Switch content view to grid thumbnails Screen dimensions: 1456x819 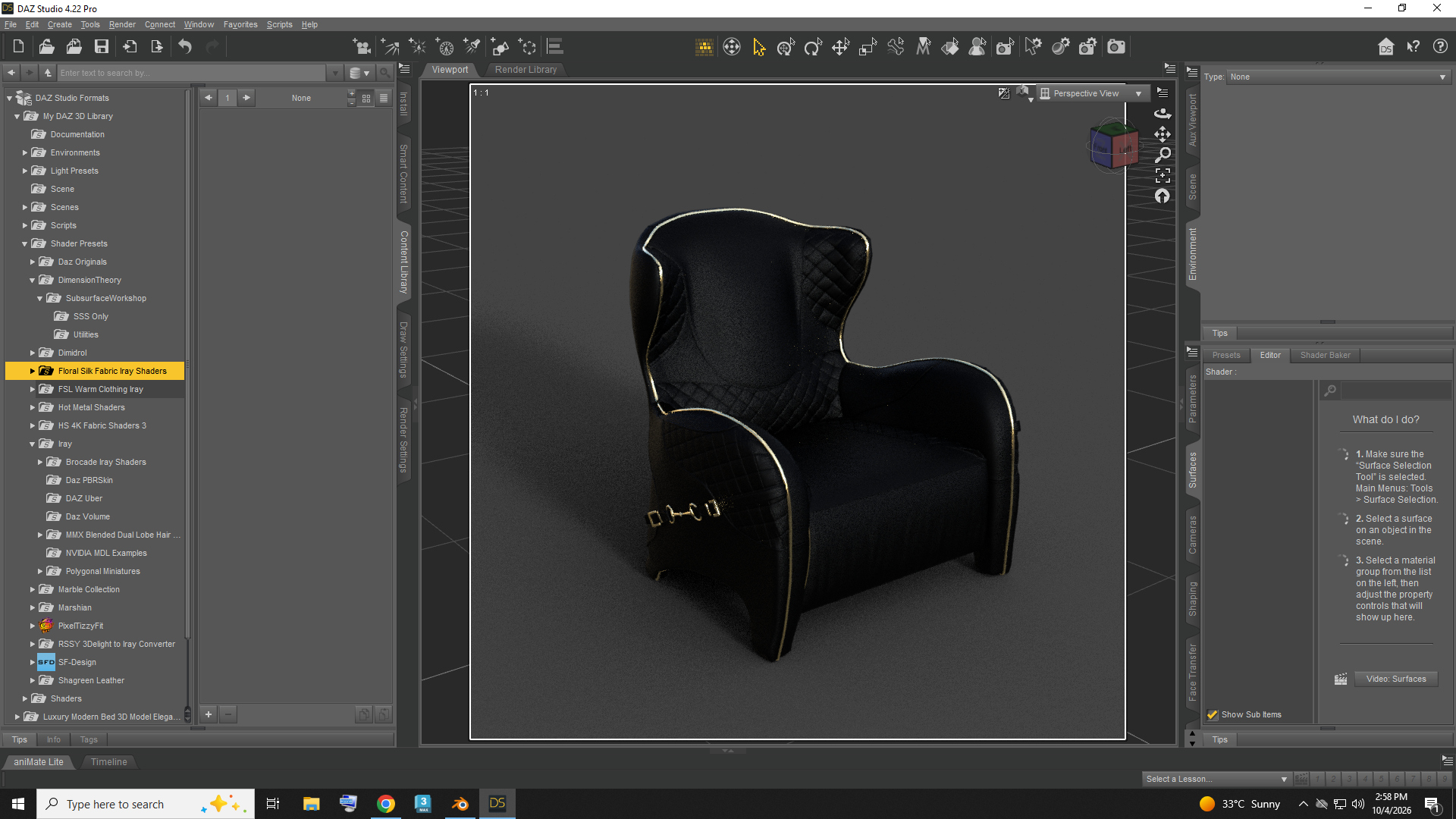click(366, 98)
